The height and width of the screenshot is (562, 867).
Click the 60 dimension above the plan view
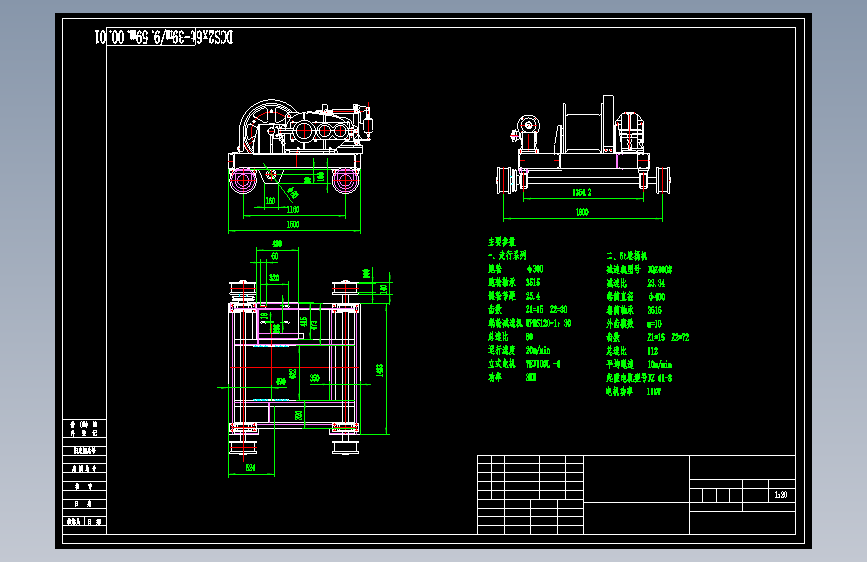point(275,256)
